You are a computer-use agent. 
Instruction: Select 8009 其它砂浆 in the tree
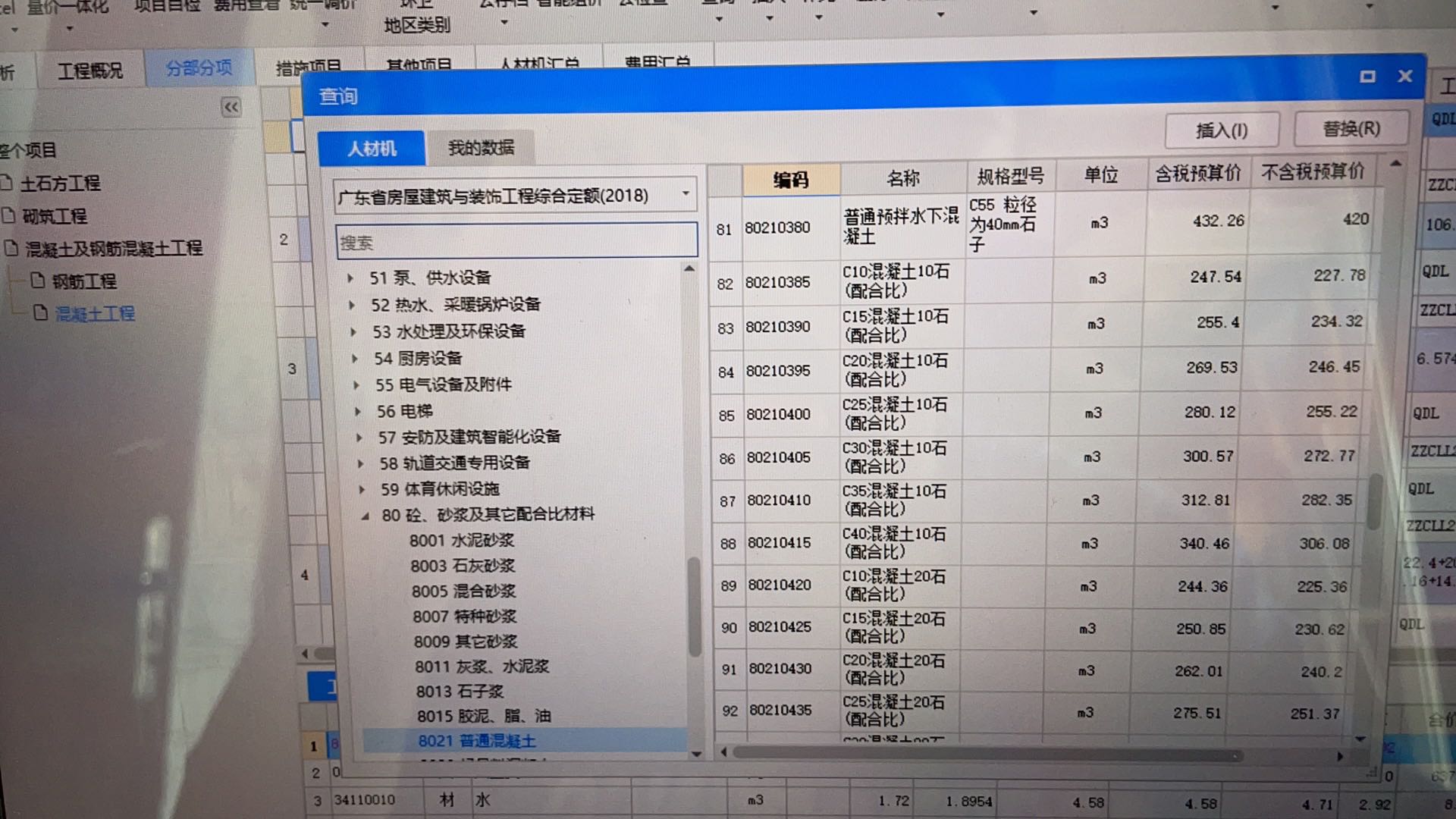[x=466, y=642]
